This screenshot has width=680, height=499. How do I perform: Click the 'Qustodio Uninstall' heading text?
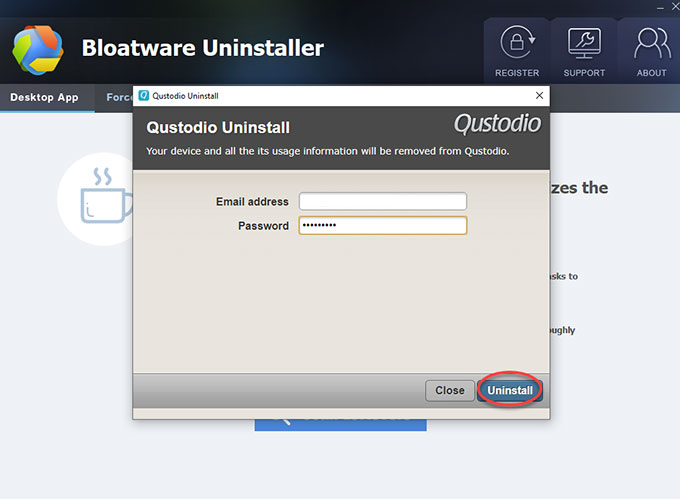(218, 127)
